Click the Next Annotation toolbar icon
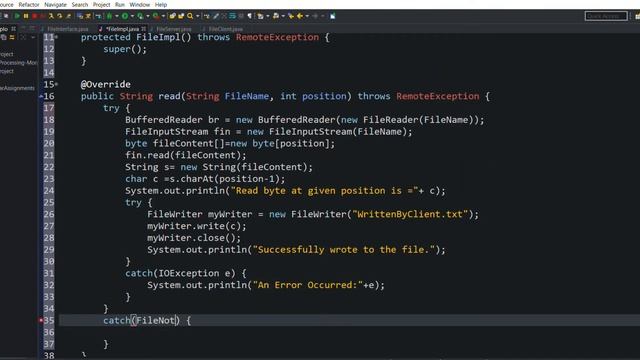Screen dimensions: 640x360 (260, 16)
